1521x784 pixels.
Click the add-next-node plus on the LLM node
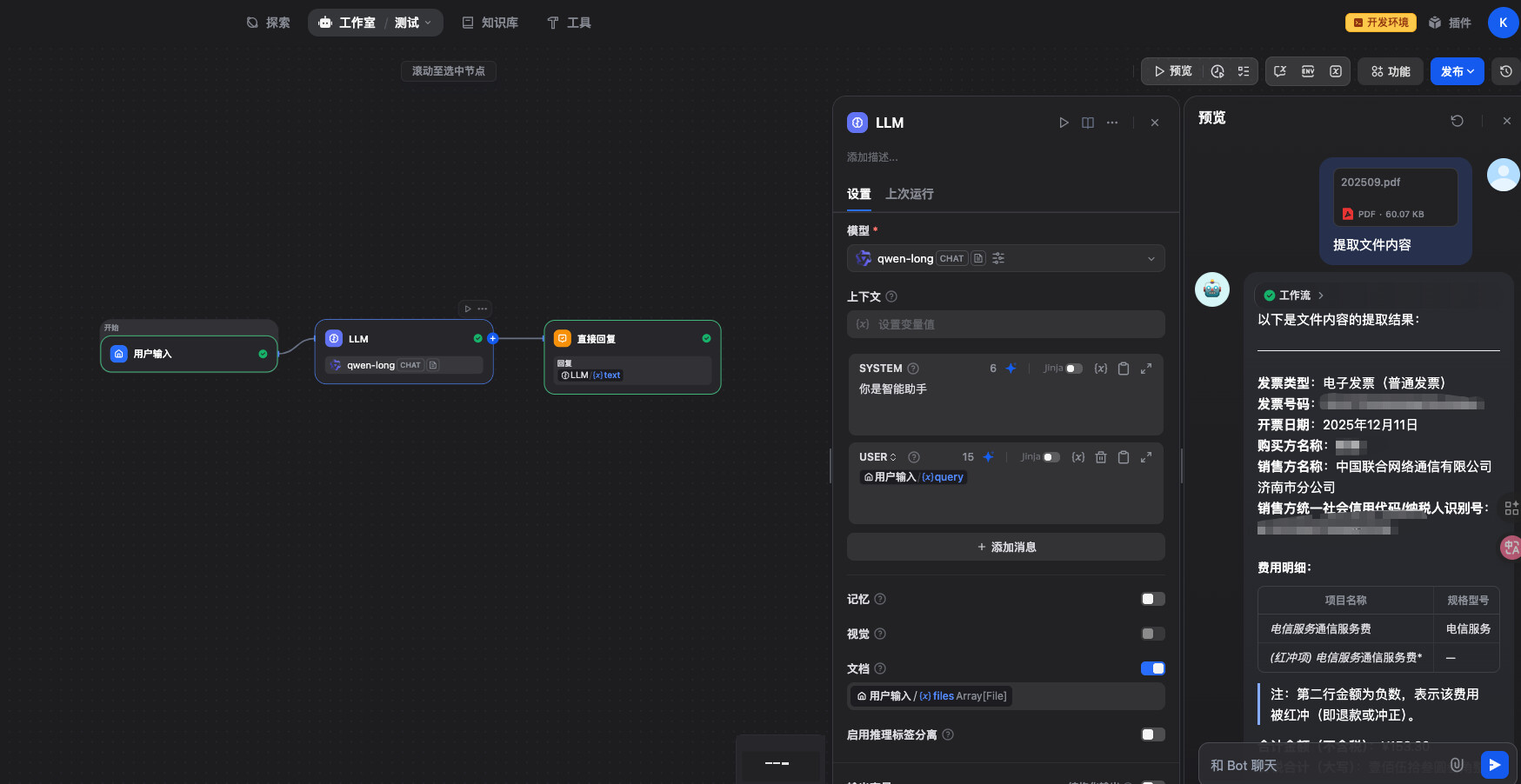[493, 339]
